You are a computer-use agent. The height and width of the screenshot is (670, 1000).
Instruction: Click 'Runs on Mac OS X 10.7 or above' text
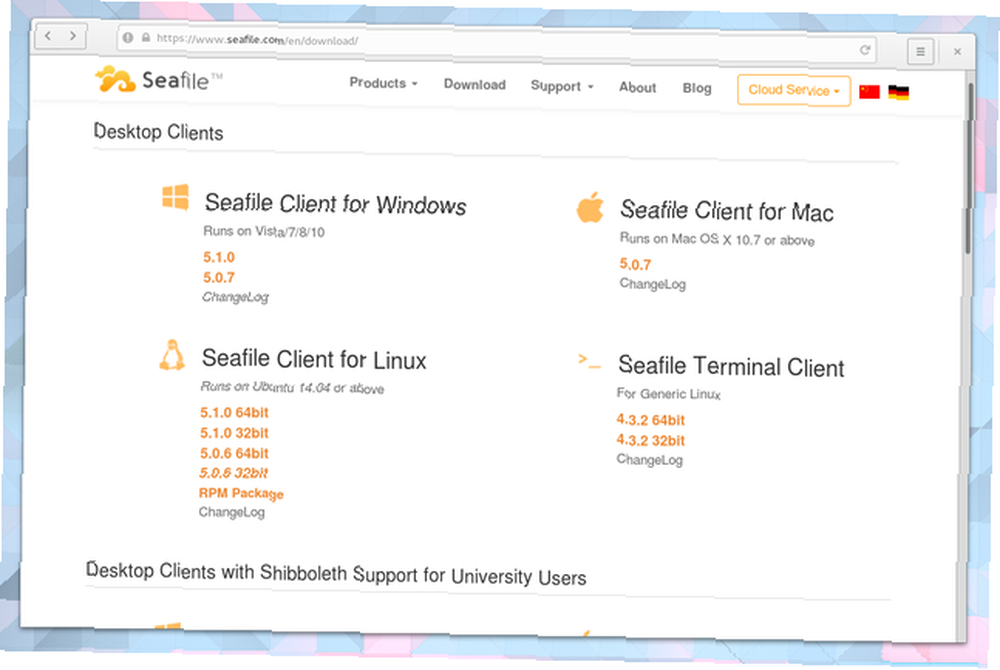tap(717, 239)
